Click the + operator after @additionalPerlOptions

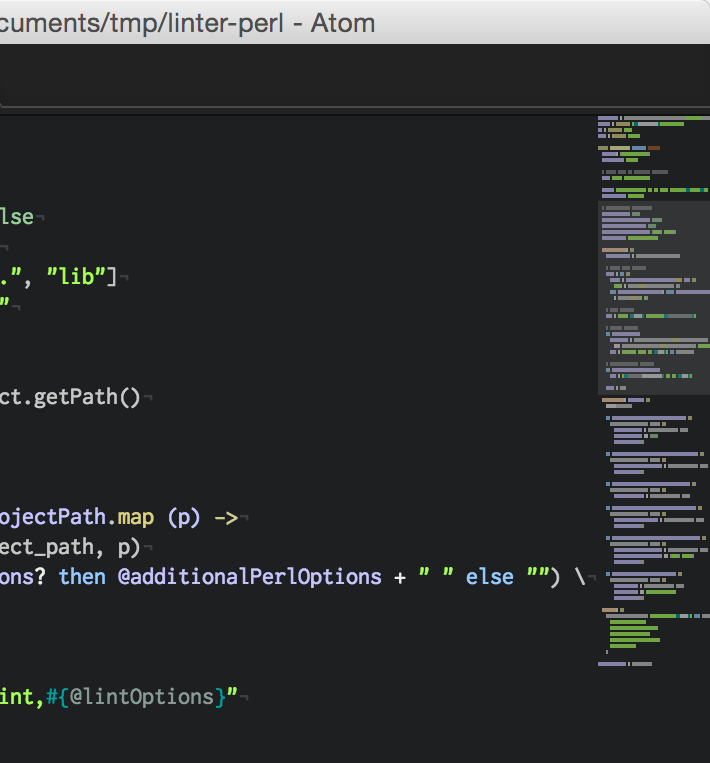[x=399, y=577]
